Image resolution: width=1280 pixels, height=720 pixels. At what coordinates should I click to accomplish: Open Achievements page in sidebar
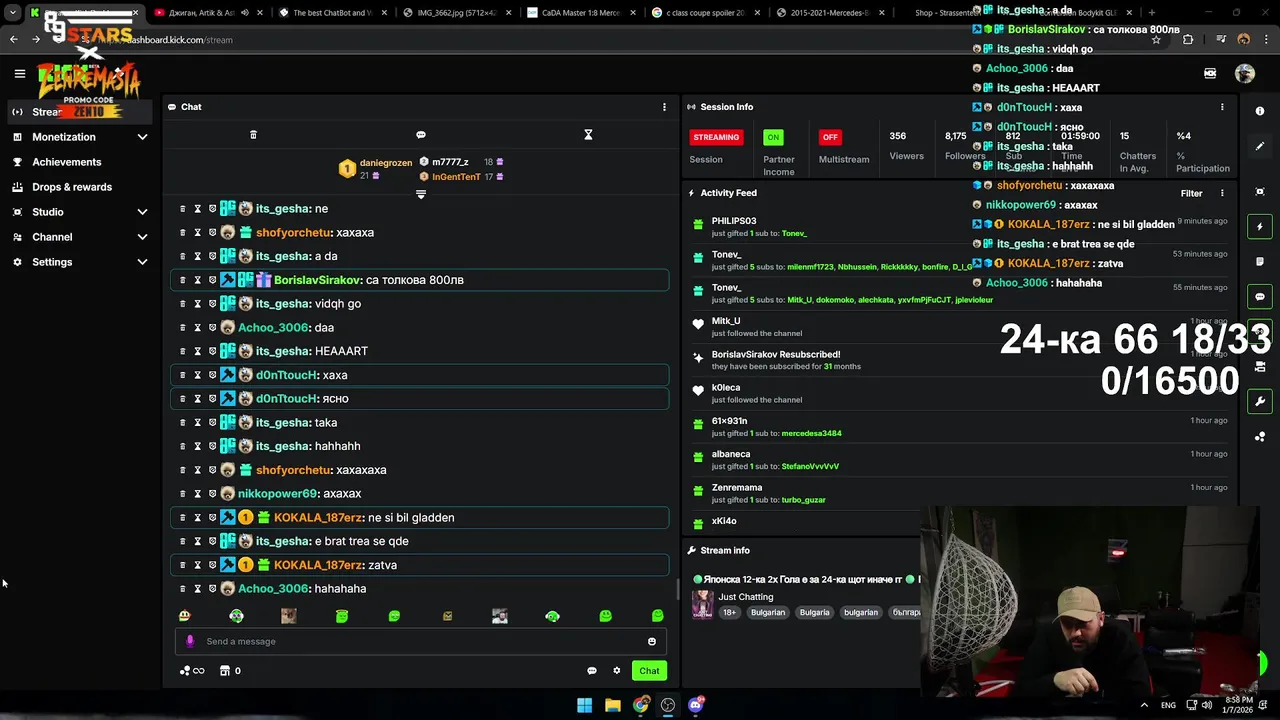(66, 162)
